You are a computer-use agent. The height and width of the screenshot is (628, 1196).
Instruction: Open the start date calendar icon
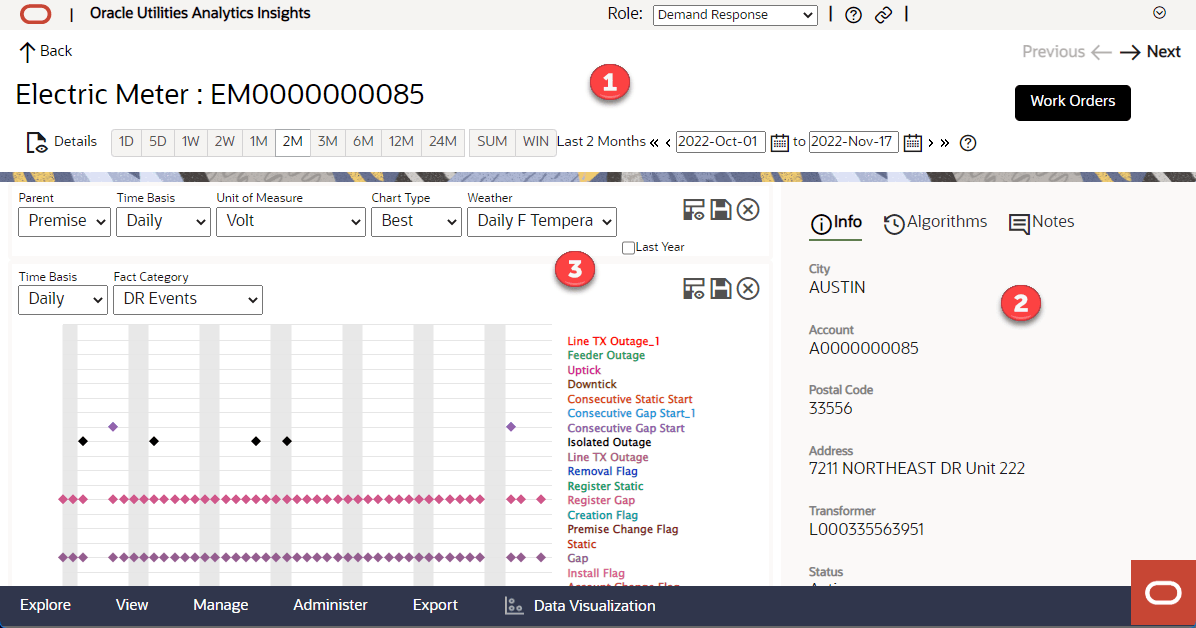[779, 143]
